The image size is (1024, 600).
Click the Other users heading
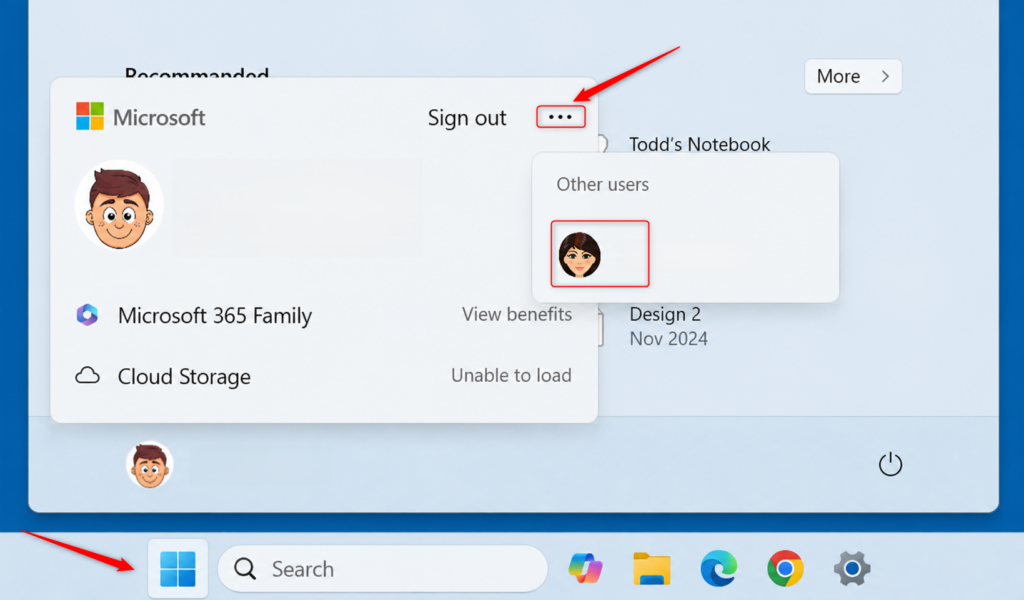tap(602, 185)
